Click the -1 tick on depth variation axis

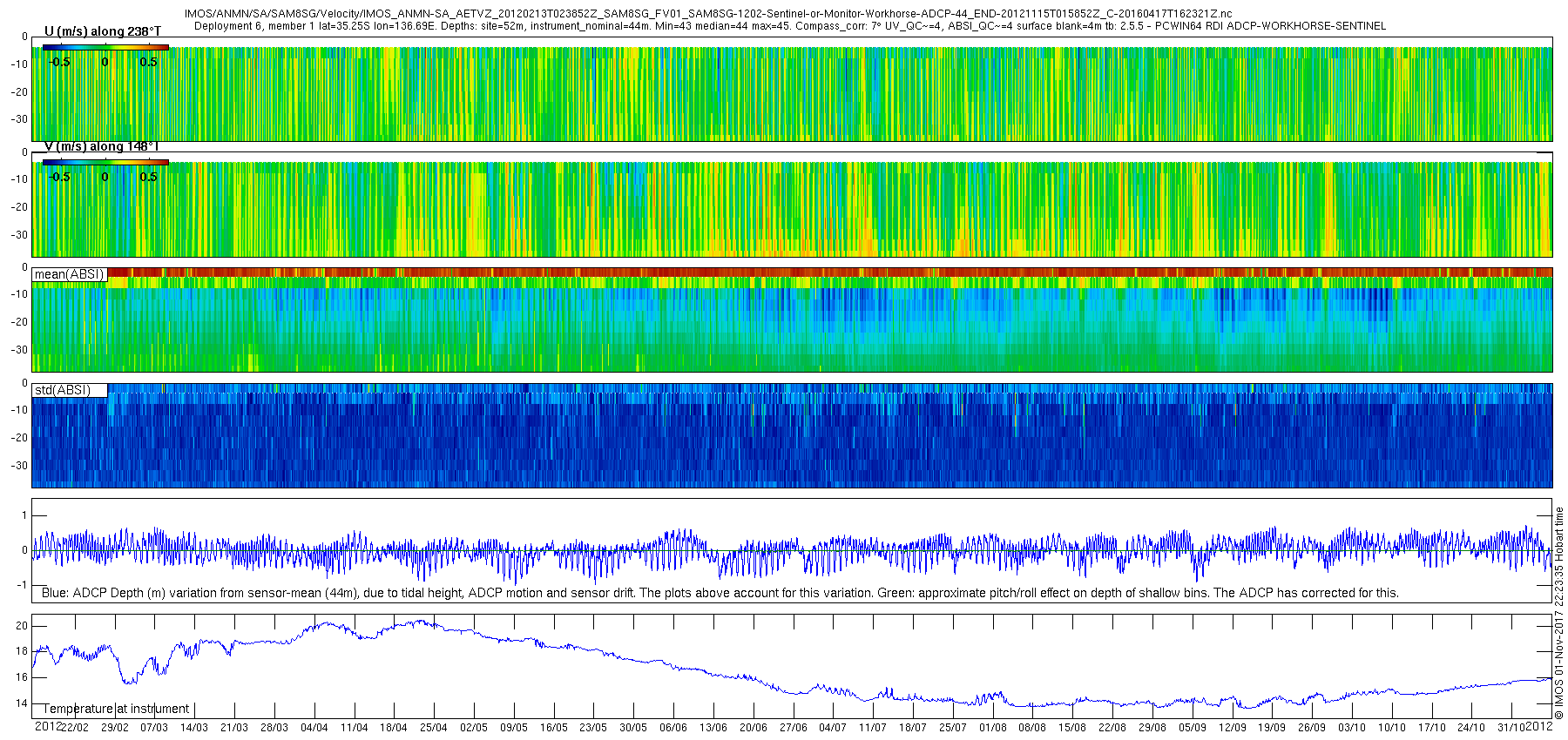22,585
